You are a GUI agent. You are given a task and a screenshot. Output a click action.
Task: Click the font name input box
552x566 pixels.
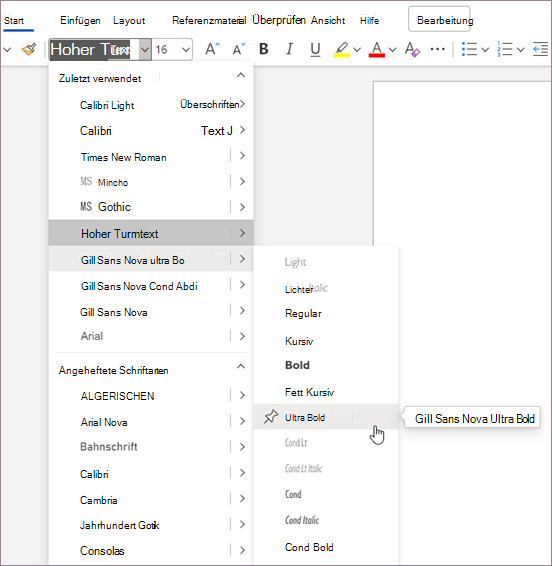pyautogui.click(x=94, y=49)
